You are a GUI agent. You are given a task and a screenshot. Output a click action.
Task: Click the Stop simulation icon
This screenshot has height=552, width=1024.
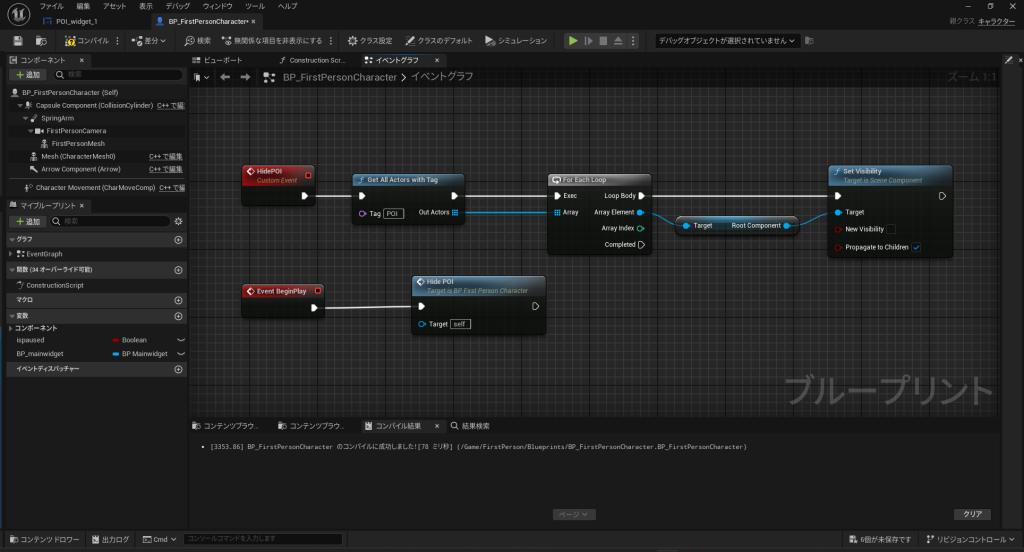pyautogui.click(x=603, y=41)
